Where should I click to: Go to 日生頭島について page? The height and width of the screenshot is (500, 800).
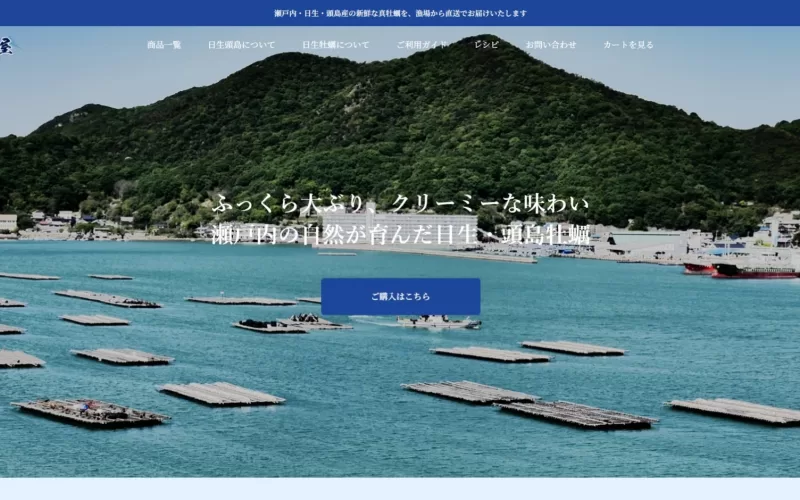[x=241, y=45]
